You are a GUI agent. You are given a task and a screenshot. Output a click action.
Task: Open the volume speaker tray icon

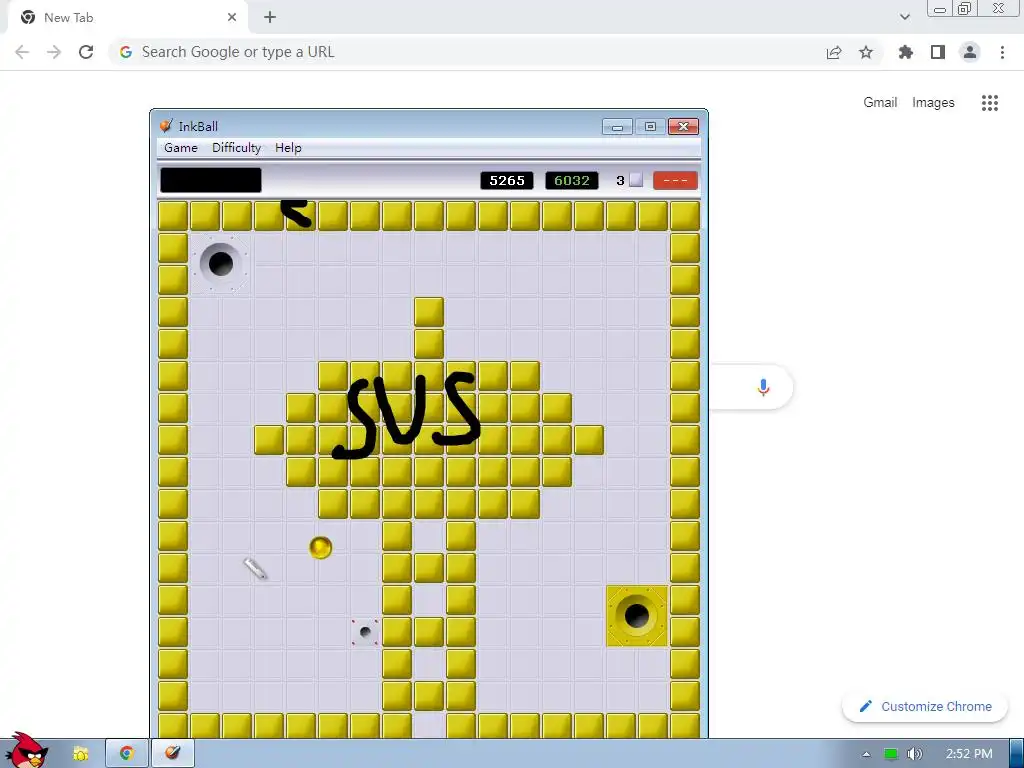click(x=915, y=754)
